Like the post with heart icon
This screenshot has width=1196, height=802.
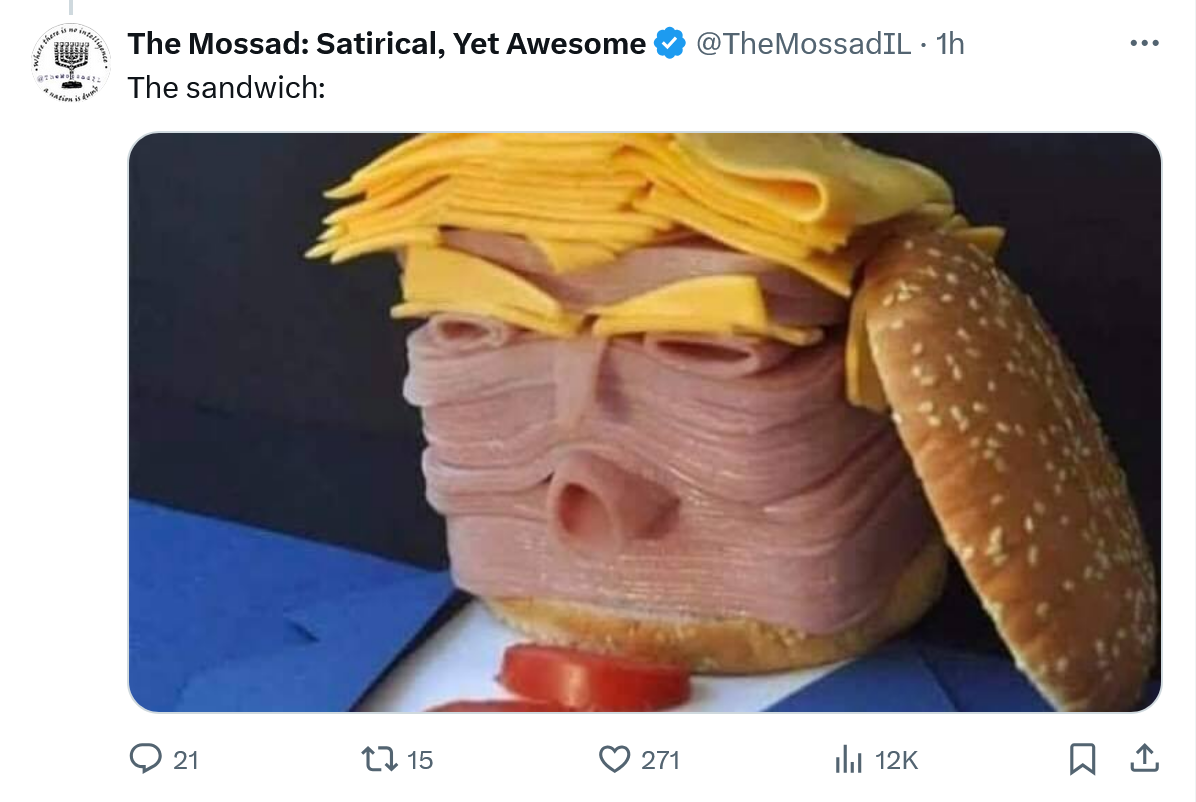(614, 759)
